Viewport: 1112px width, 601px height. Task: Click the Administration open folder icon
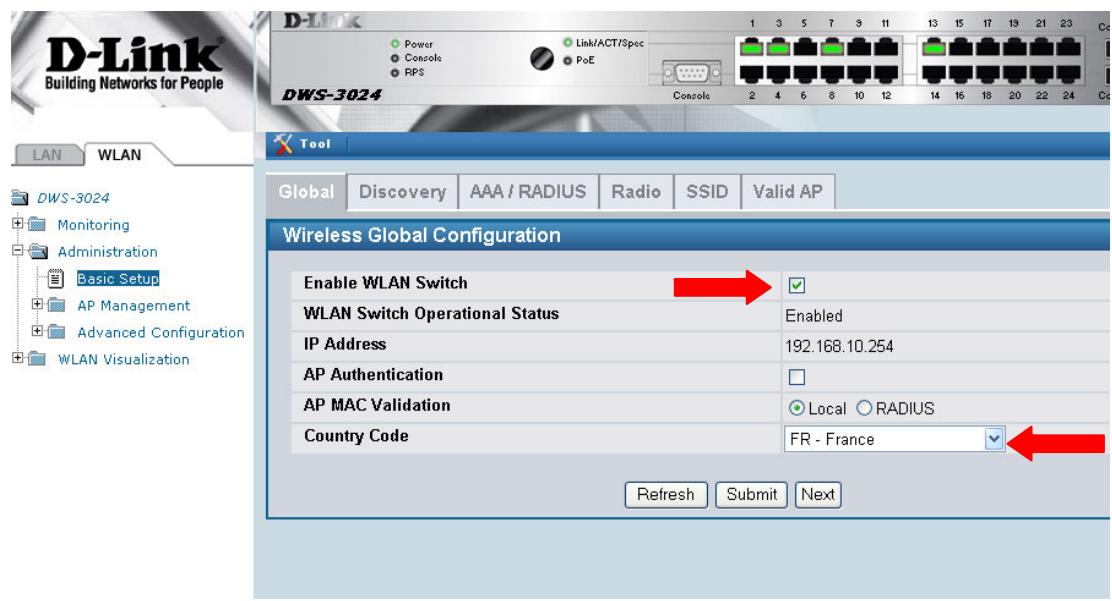(38, 252)
